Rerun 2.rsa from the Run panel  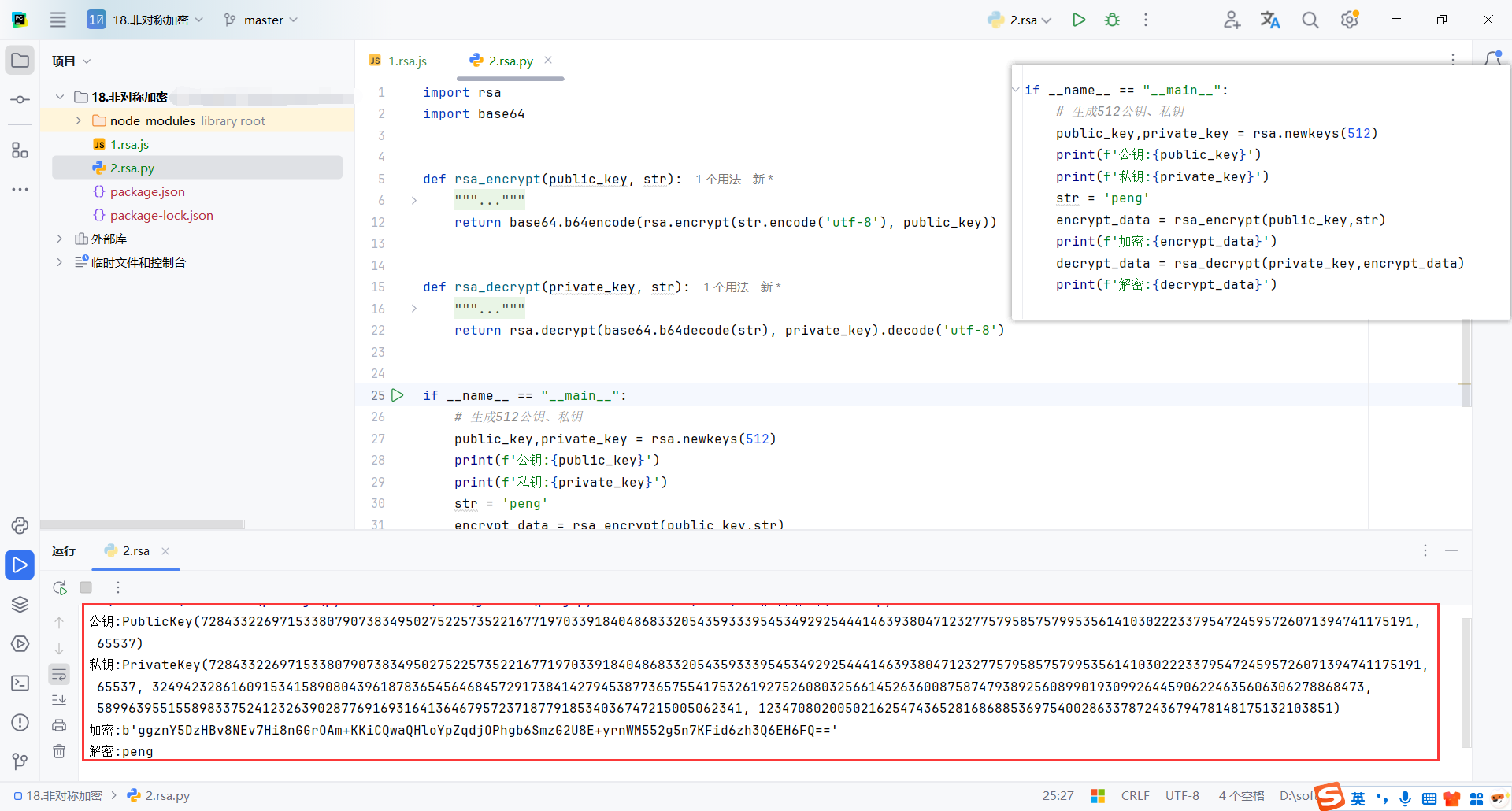click(x=60, y=587)
